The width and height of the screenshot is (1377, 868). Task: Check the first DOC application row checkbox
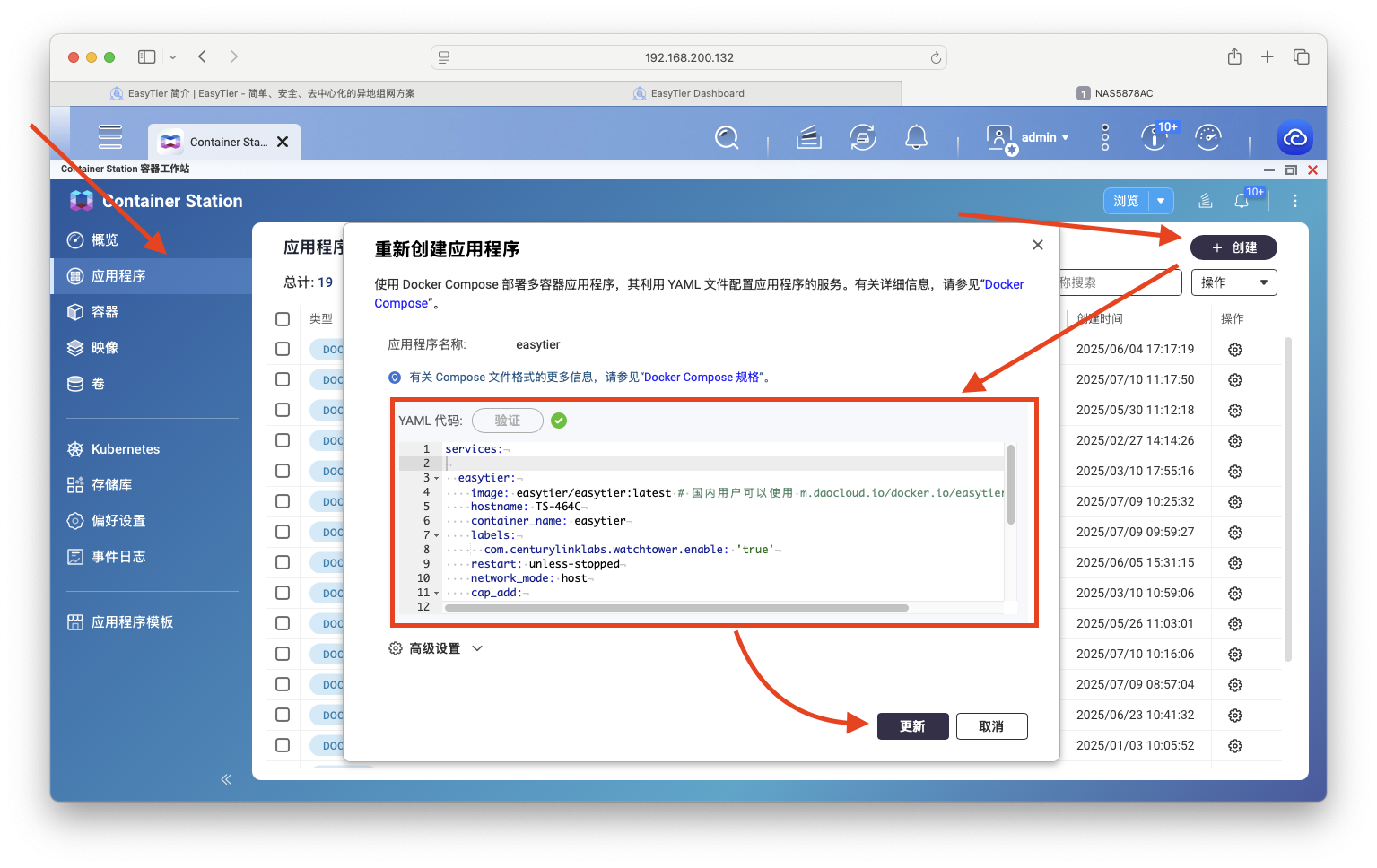283,349
